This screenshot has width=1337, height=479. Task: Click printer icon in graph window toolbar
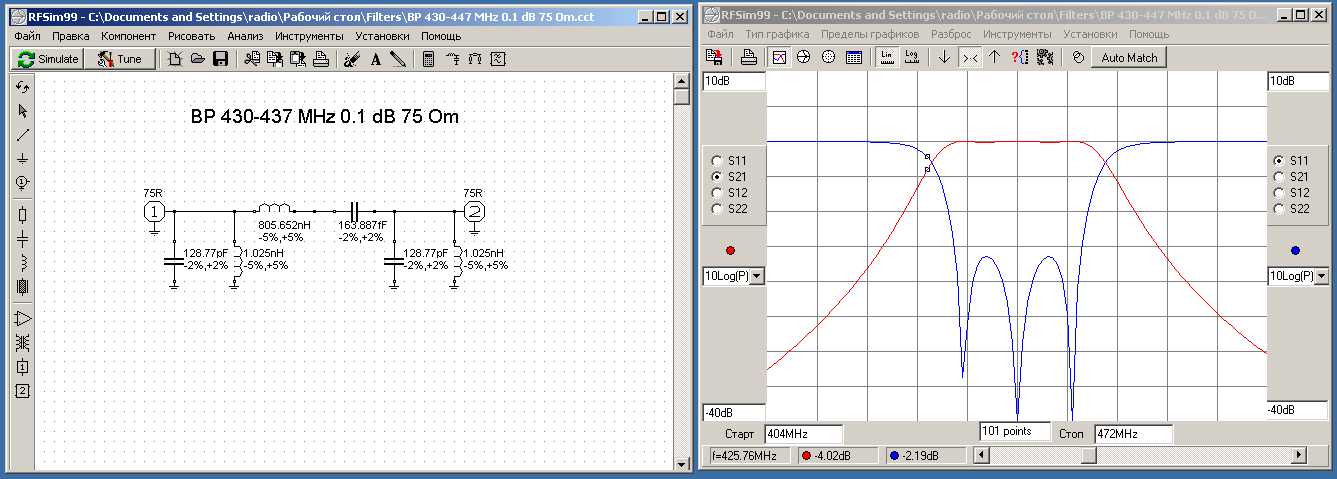point(748,57)
